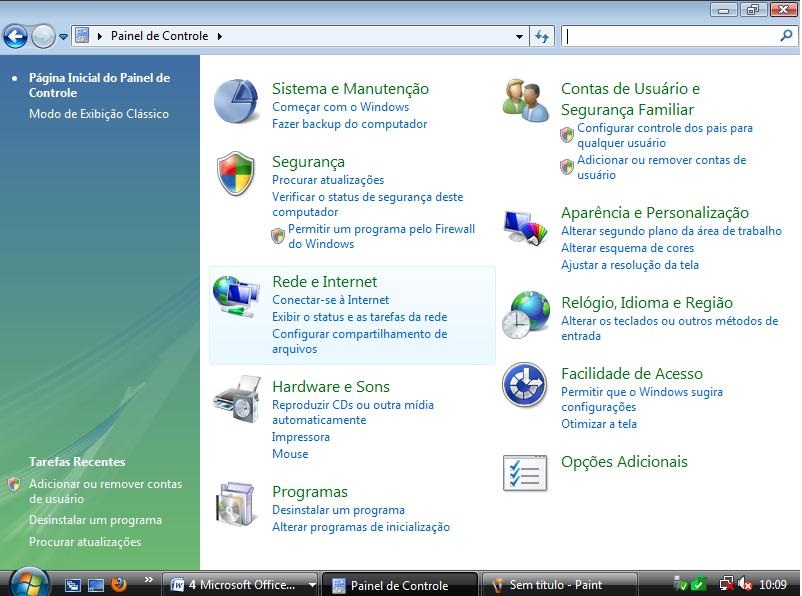Screen dimensions: 802x596
Task: Click the Hardware e Sons printer icon
Action: (x=236, y=400)
